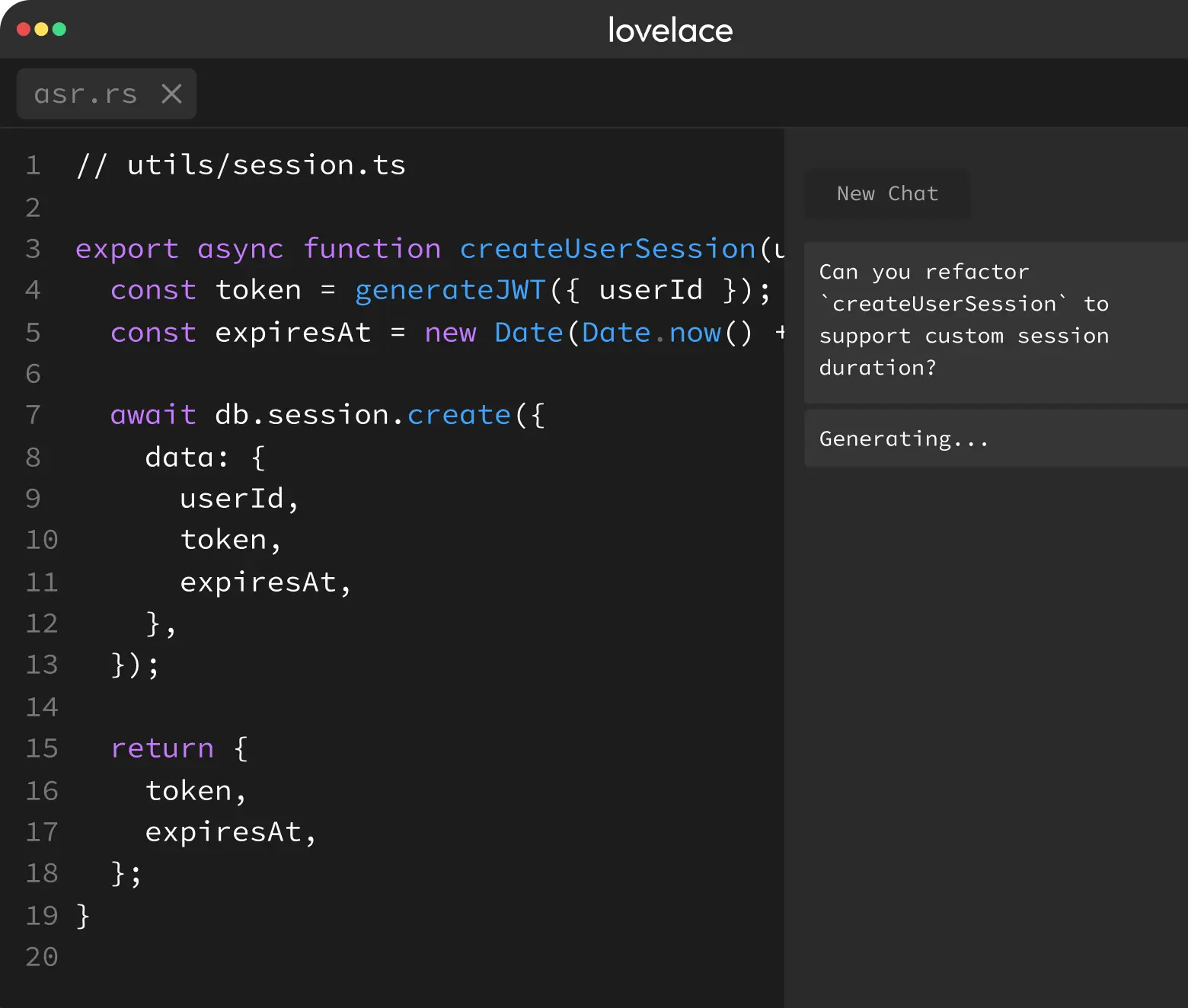Click the 'async' keyword on line 3

pos(241,250)
